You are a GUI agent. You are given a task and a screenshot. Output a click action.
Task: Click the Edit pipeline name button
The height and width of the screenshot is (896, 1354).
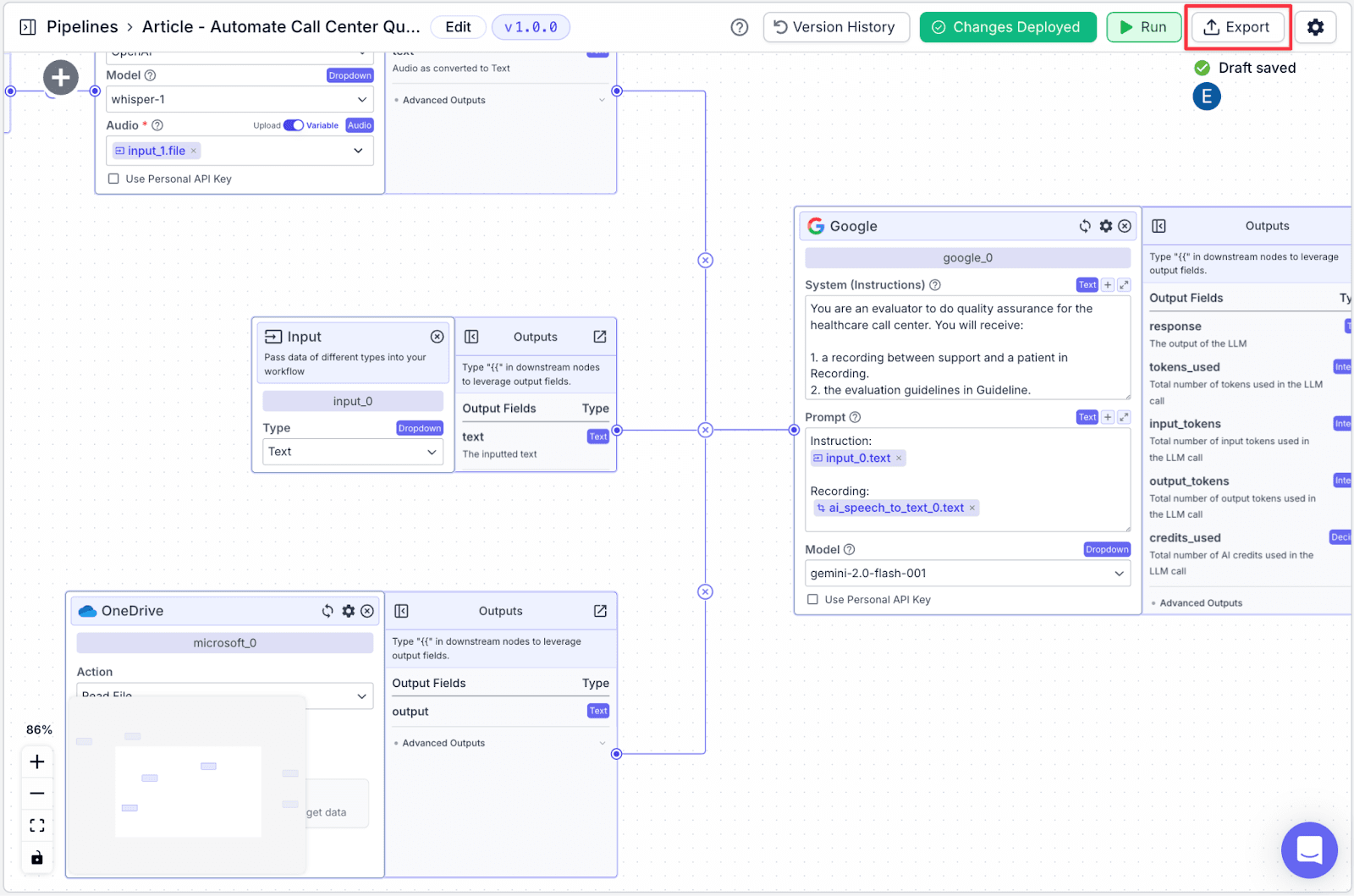pos(458,27)
